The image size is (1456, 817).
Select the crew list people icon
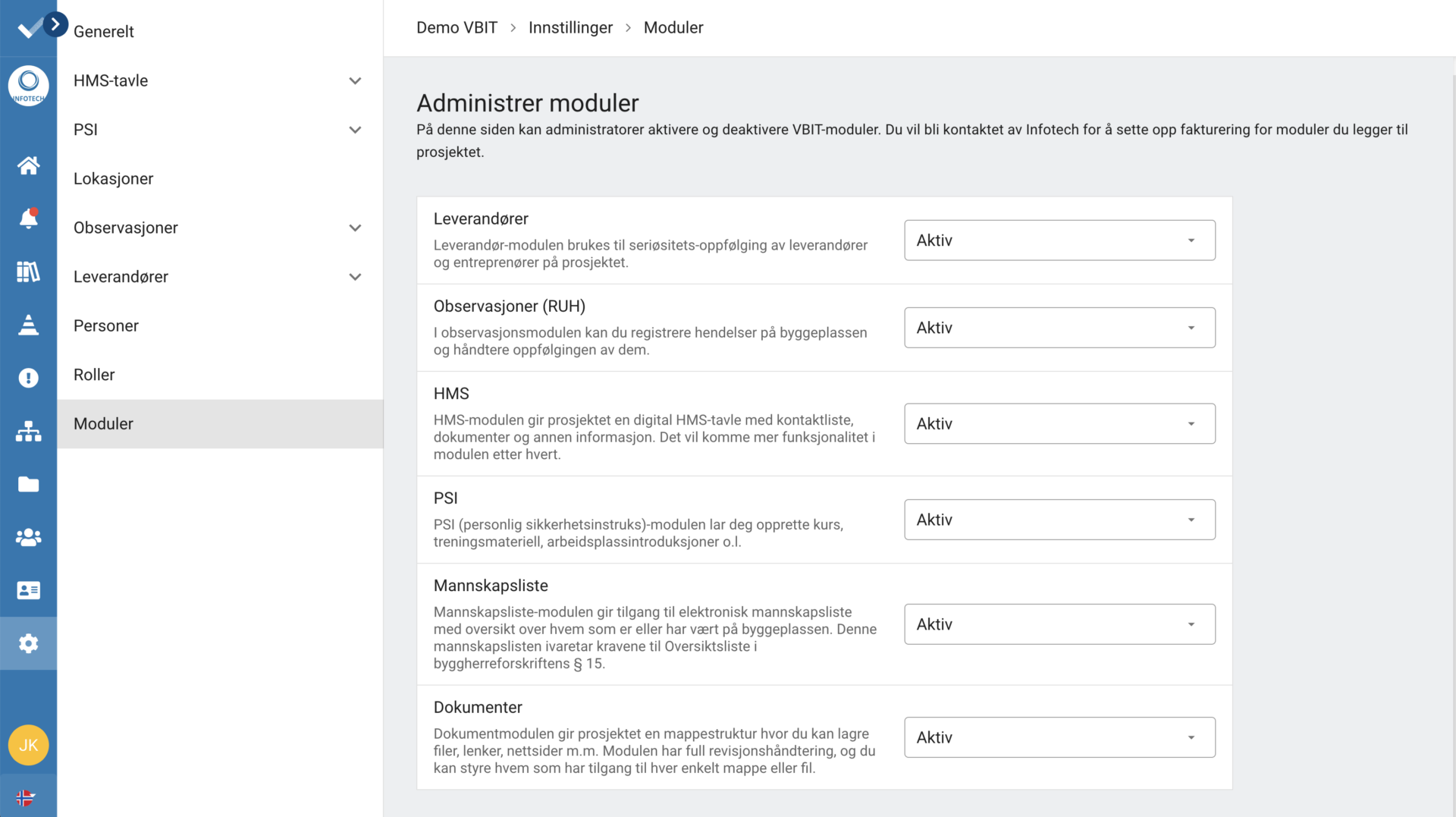coord(28,537)
